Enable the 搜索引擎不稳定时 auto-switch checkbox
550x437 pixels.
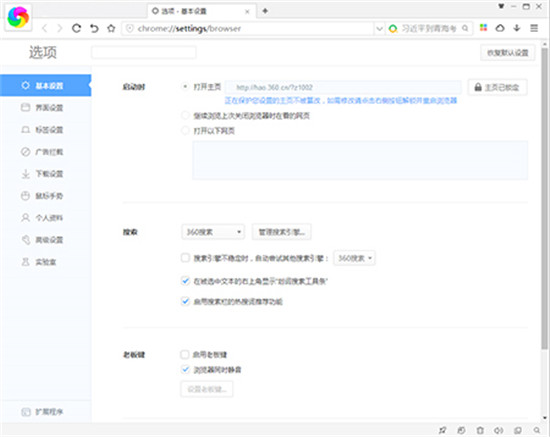pos(185,258)
